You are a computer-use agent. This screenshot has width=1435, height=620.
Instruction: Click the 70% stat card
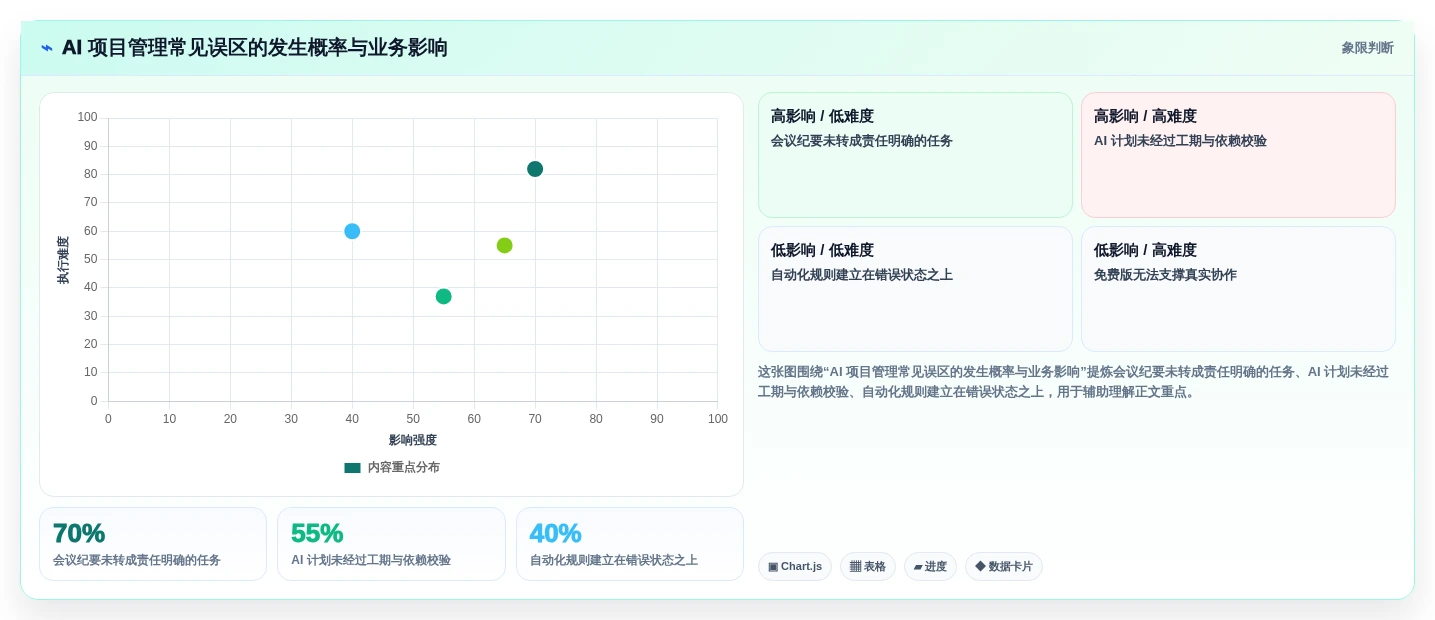[153, 544]
